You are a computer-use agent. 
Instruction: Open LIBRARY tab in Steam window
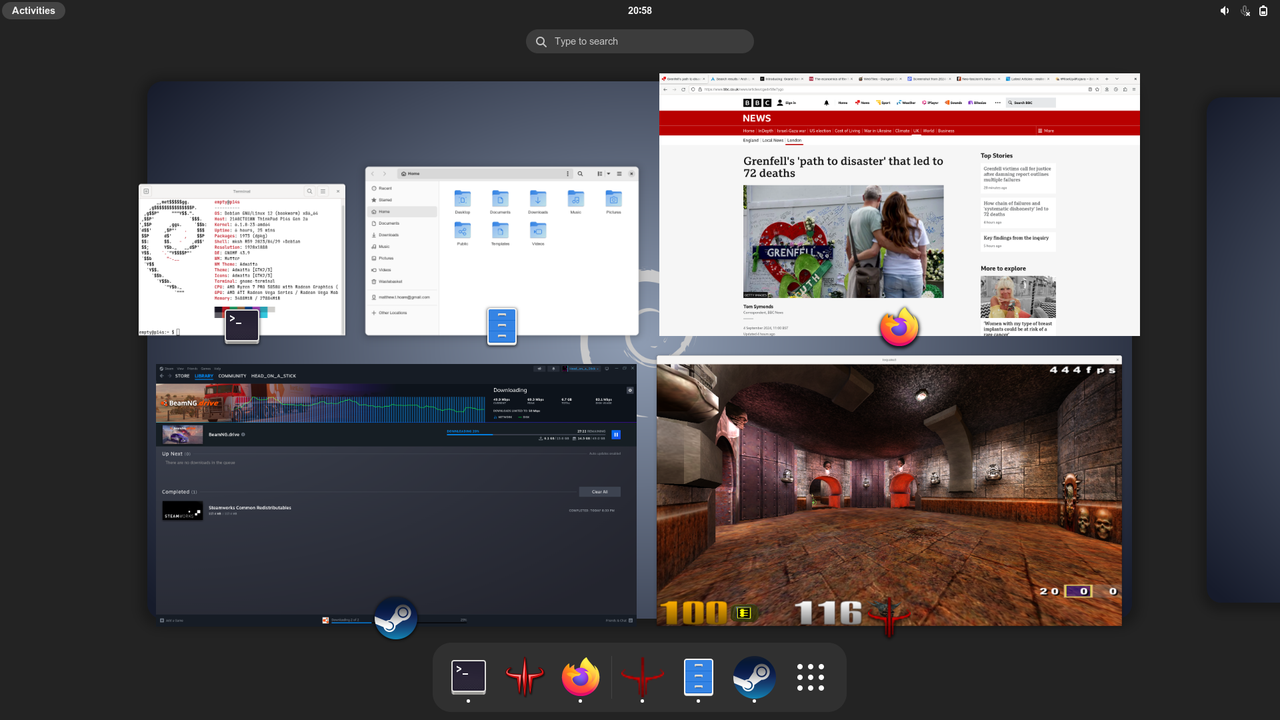tap(204, 376)
